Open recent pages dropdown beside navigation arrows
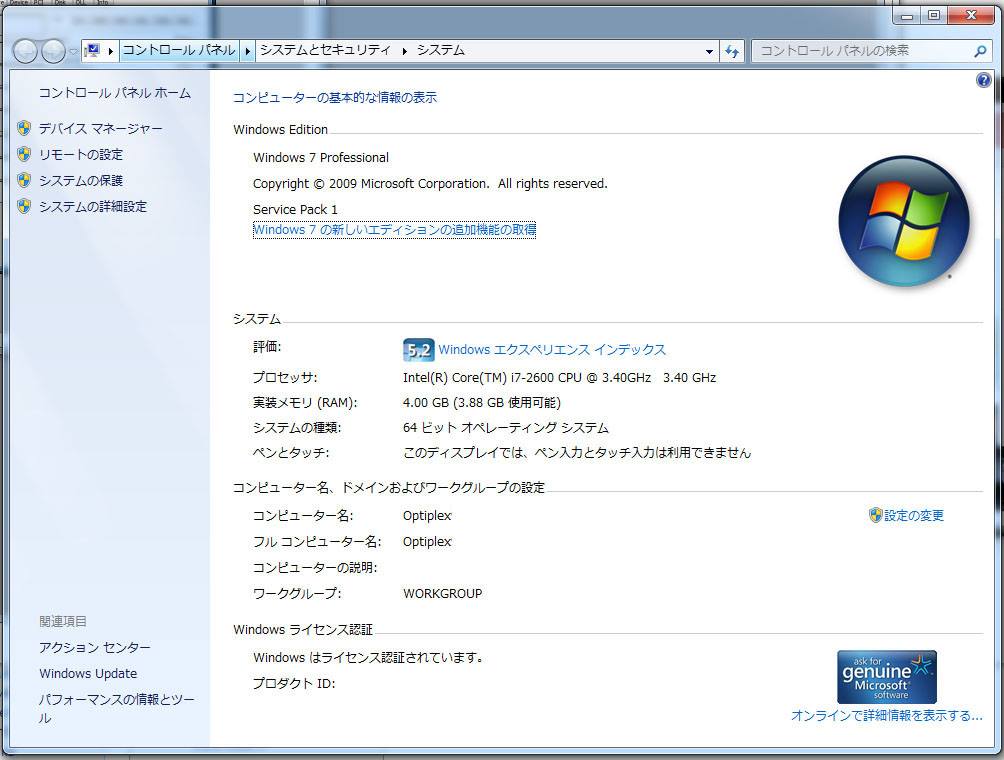Image resolution: width=1004 pixels, height=760 pixels. 73,51
